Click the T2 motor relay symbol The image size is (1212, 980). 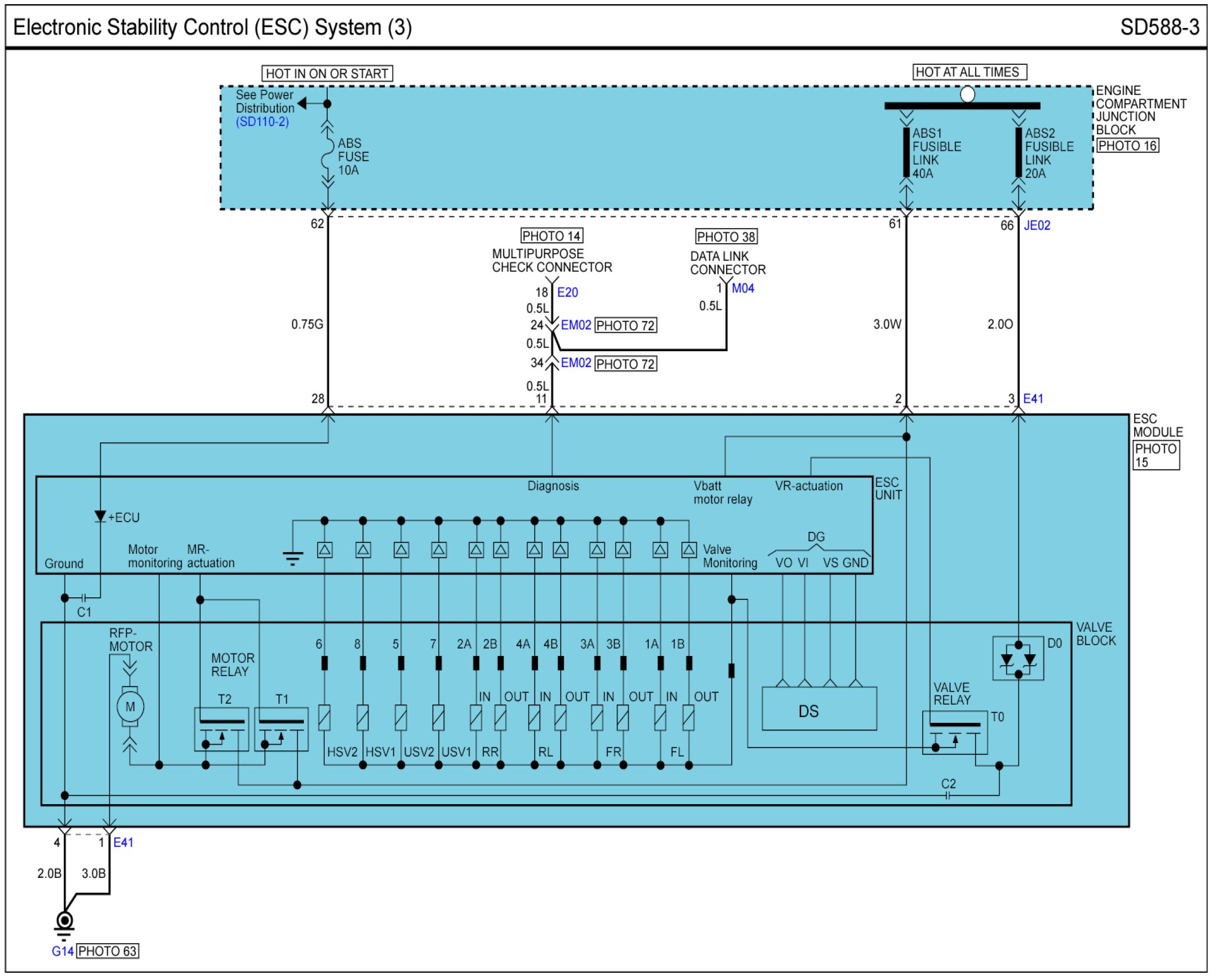[x=221, y=730]
